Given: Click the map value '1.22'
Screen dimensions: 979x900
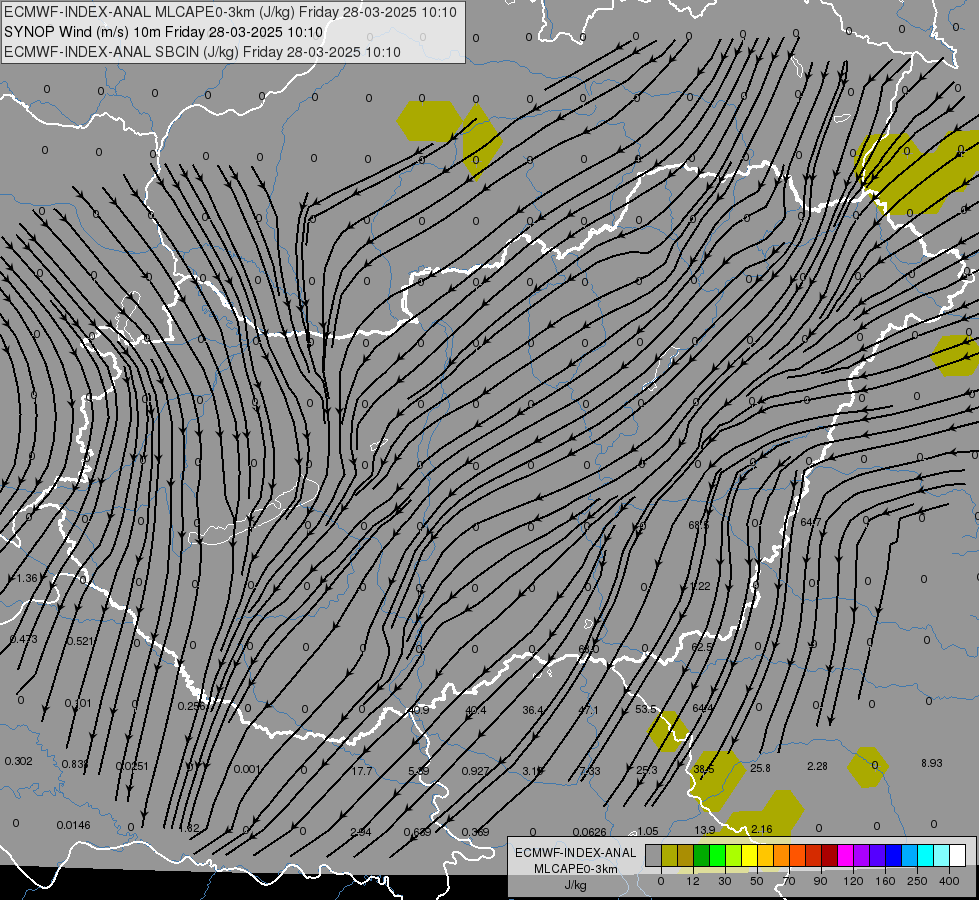Looking at the screenshot, I should (x=701, y=586).
